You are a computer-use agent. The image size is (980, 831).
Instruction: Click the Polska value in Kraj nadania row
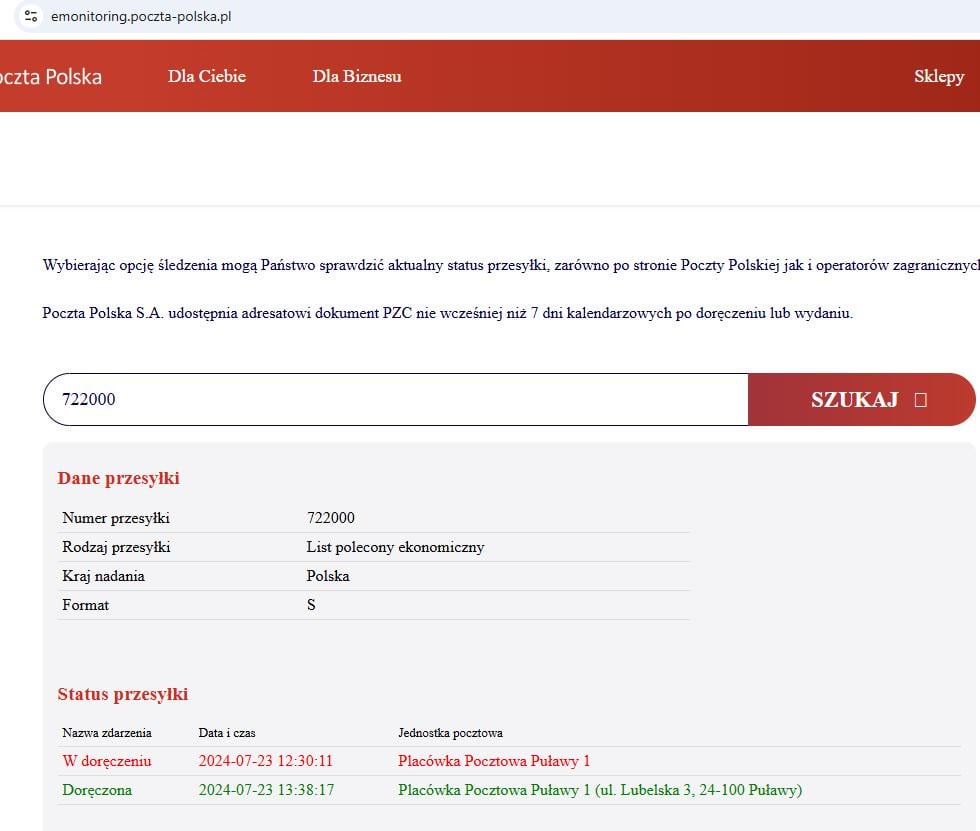click(328, 576)
